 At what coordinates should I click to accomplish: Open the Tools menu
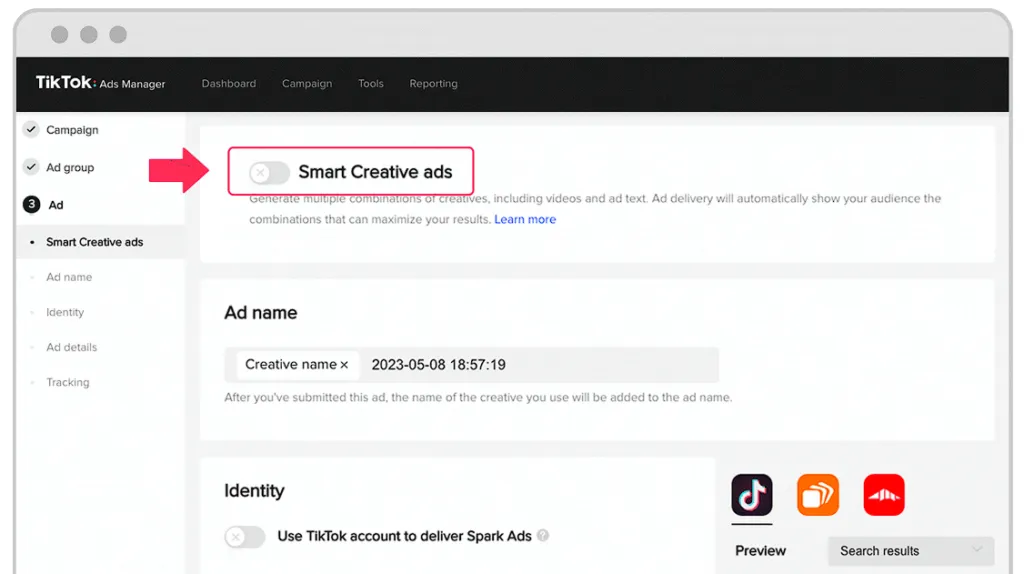(370, 84)
